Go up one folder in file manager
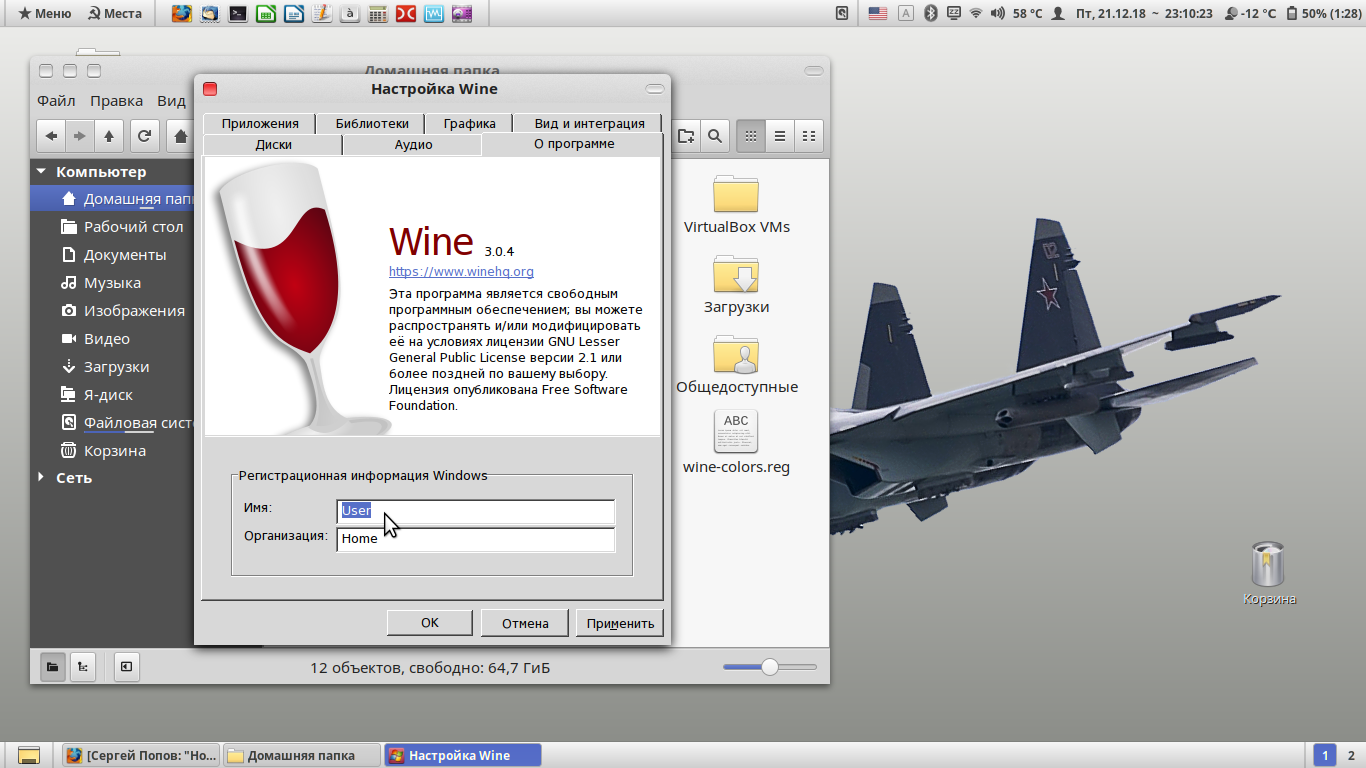The image size is (1366, 768). (x=109, y=136)
